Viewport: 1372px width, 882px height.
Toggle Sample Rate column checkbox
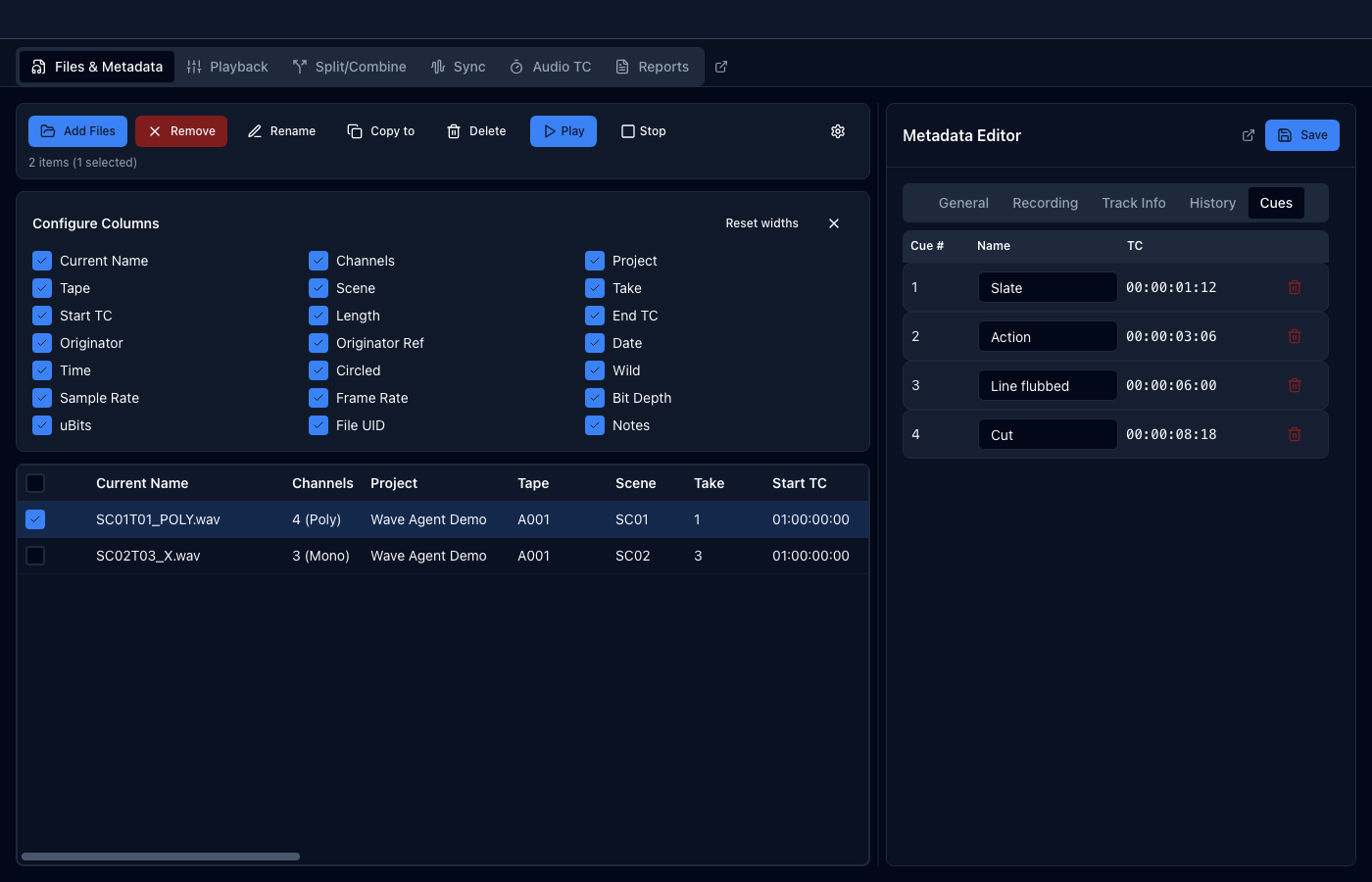pos(42,398)
